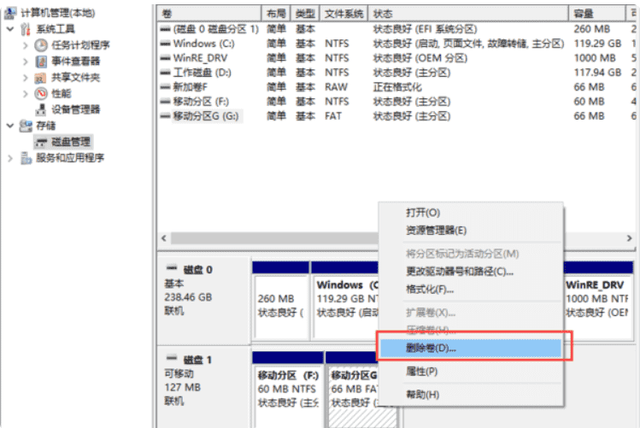Click the Task Scheduler clock icon
640x428 pixels.
tap(41, 45)
